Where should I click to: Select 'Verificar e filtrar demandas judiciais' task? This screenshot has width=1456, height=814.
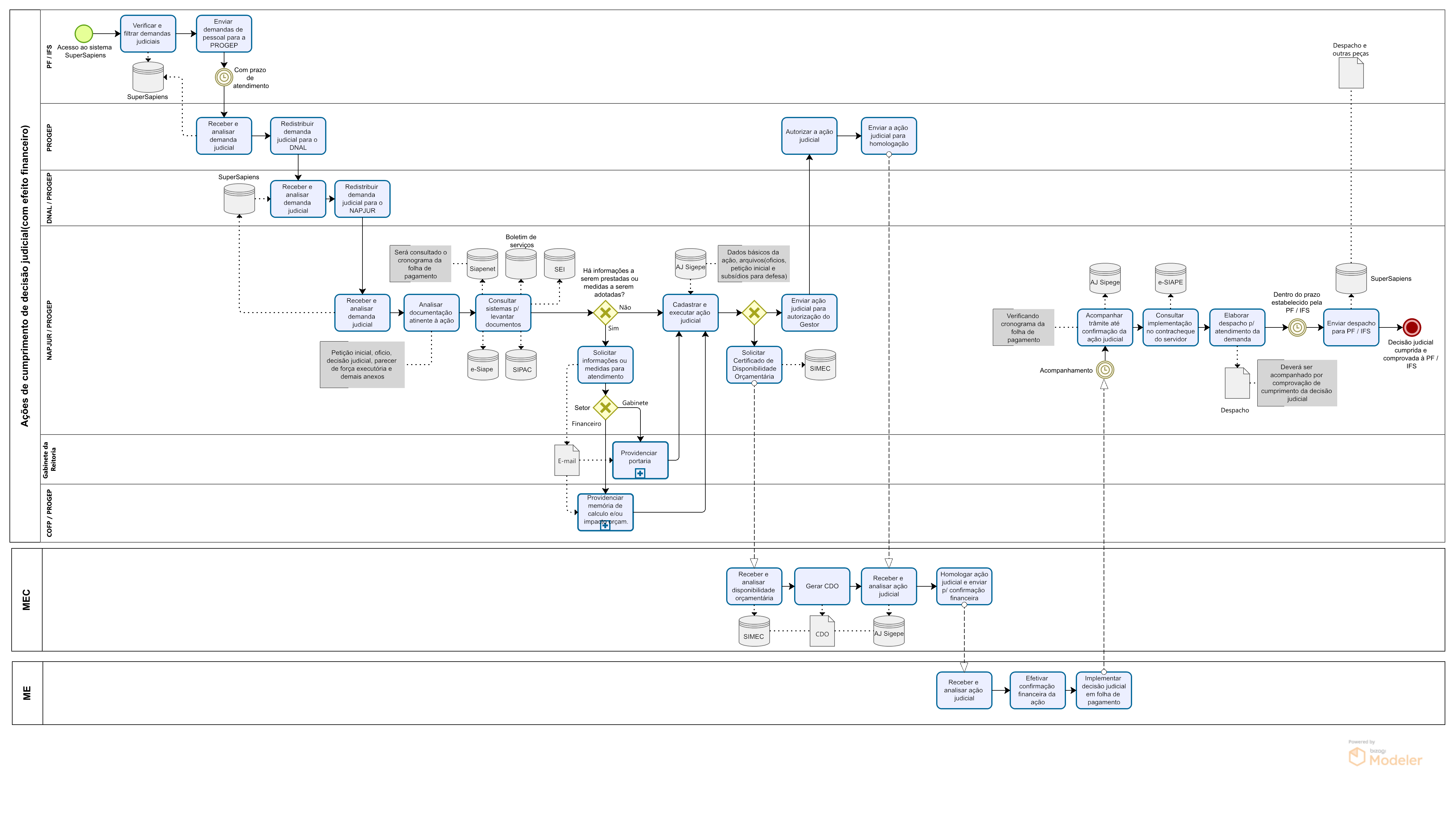point(148,33)
